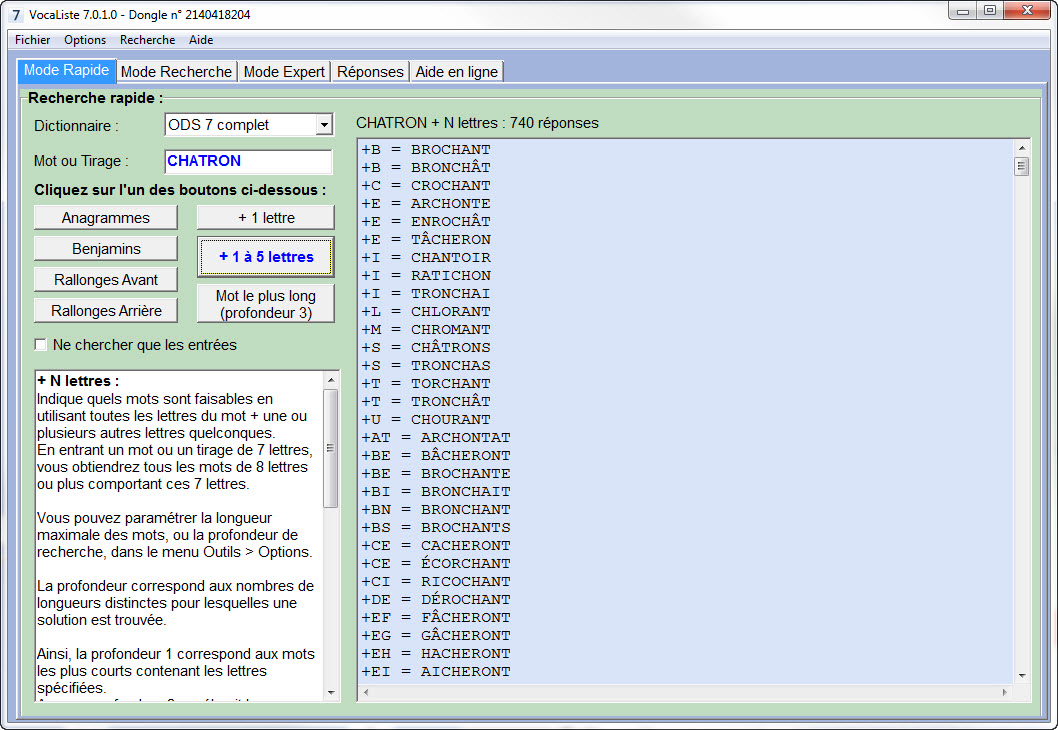Open the Recherche menu

pyautogui.click(x=147, y=40)
